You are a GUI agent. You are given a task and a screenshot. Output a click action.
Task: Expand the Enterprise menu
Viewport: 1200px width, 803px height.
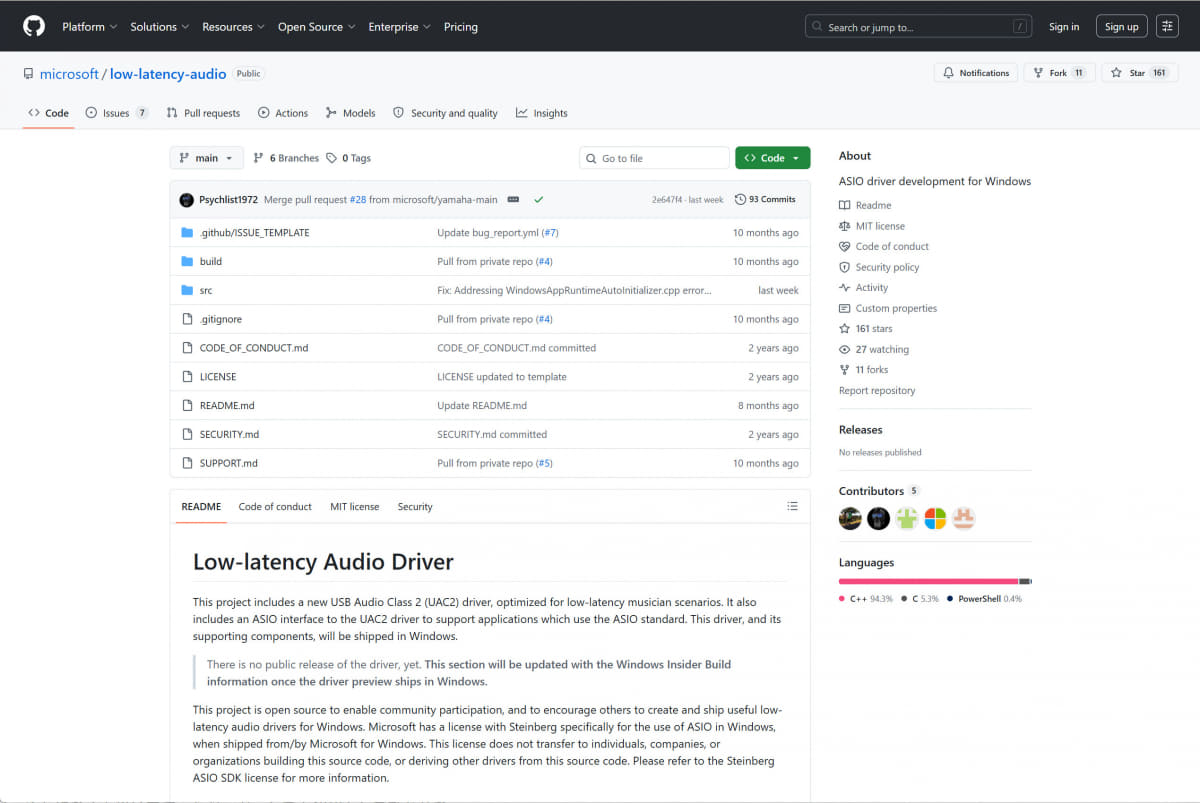(x=399, y=27)
